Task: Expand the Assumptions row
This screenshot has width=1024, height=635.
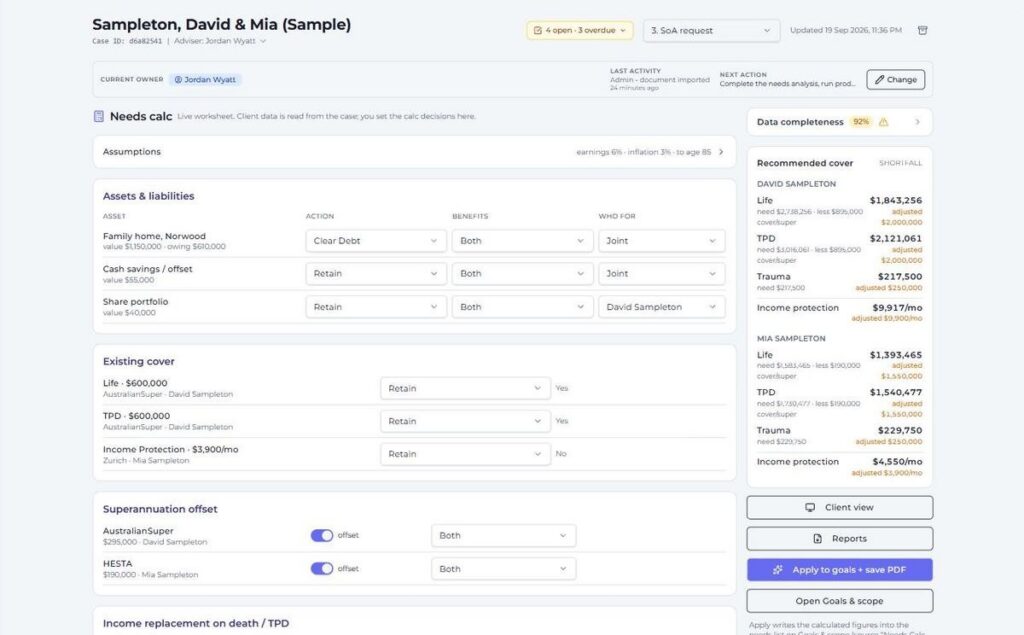Action: click(x=414, y=152)
